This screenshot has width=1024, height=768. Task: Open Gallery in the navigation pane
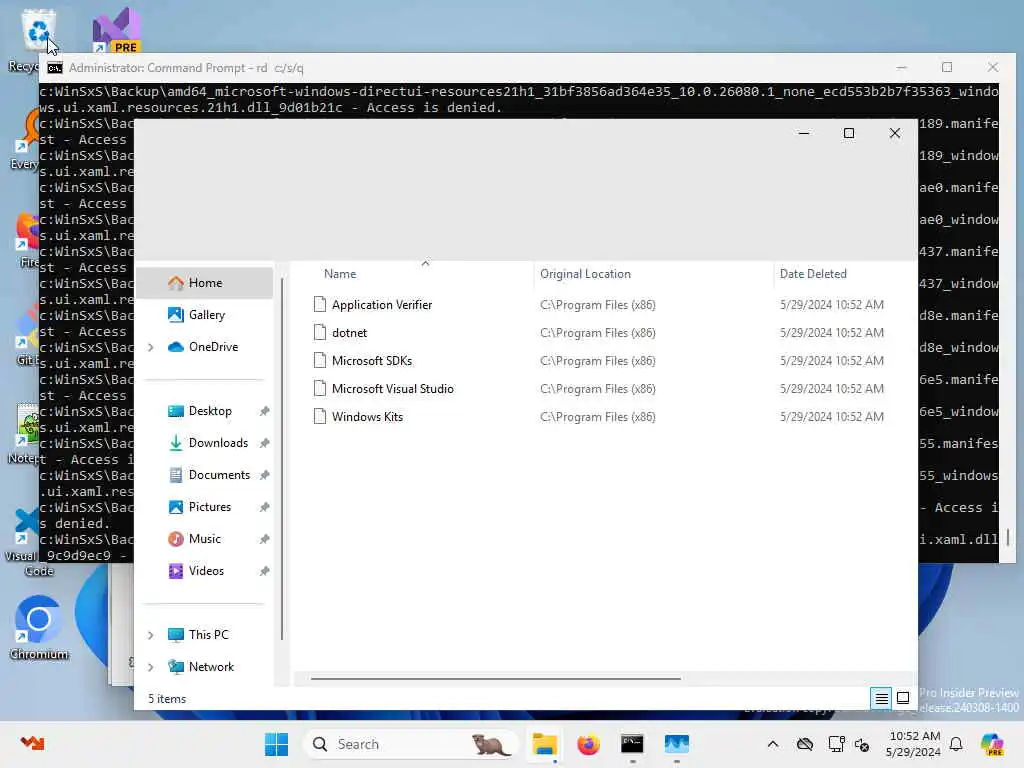click(x=206, y=315)
